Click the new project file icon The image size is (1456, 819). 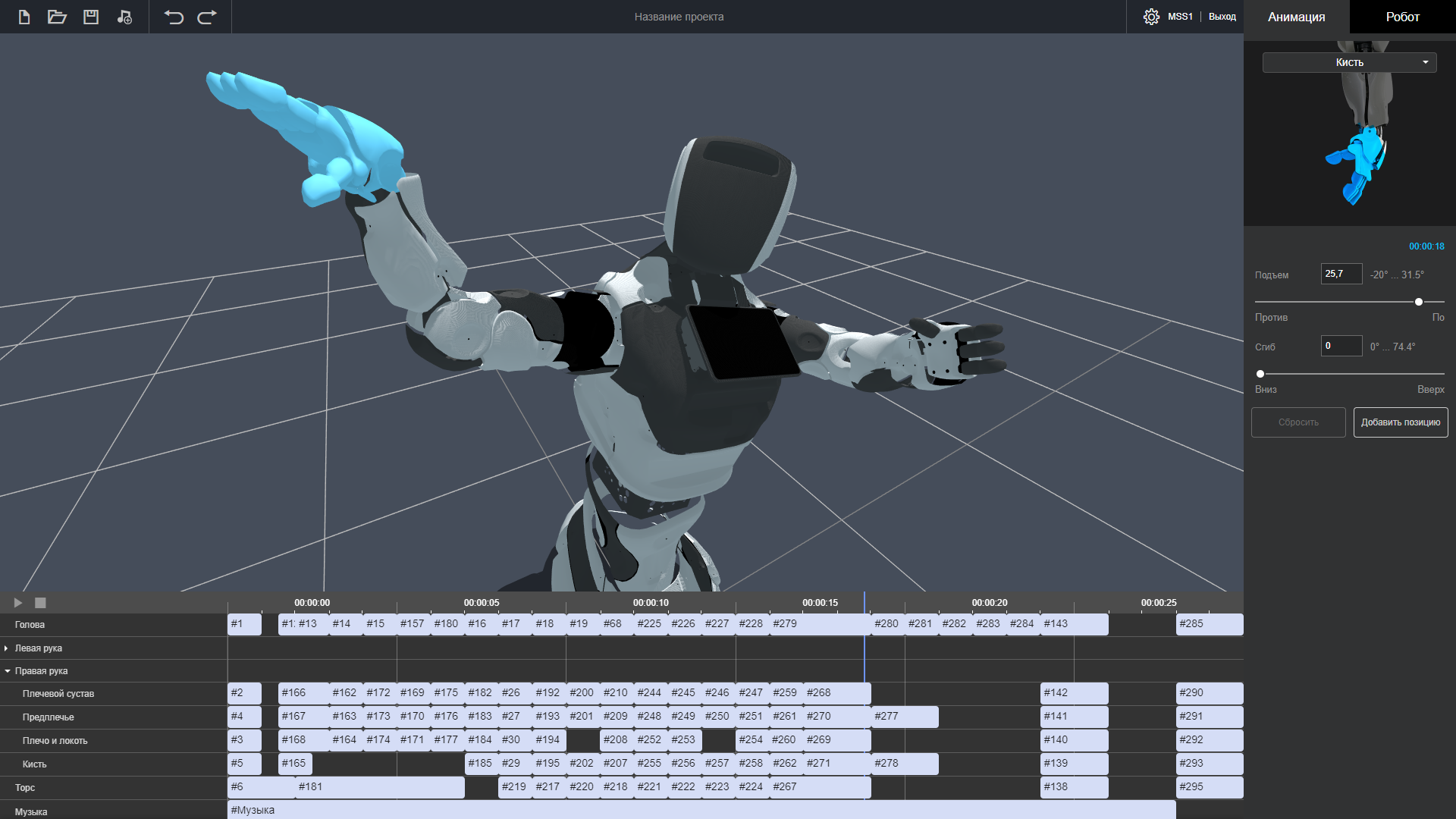coord(24,17)
